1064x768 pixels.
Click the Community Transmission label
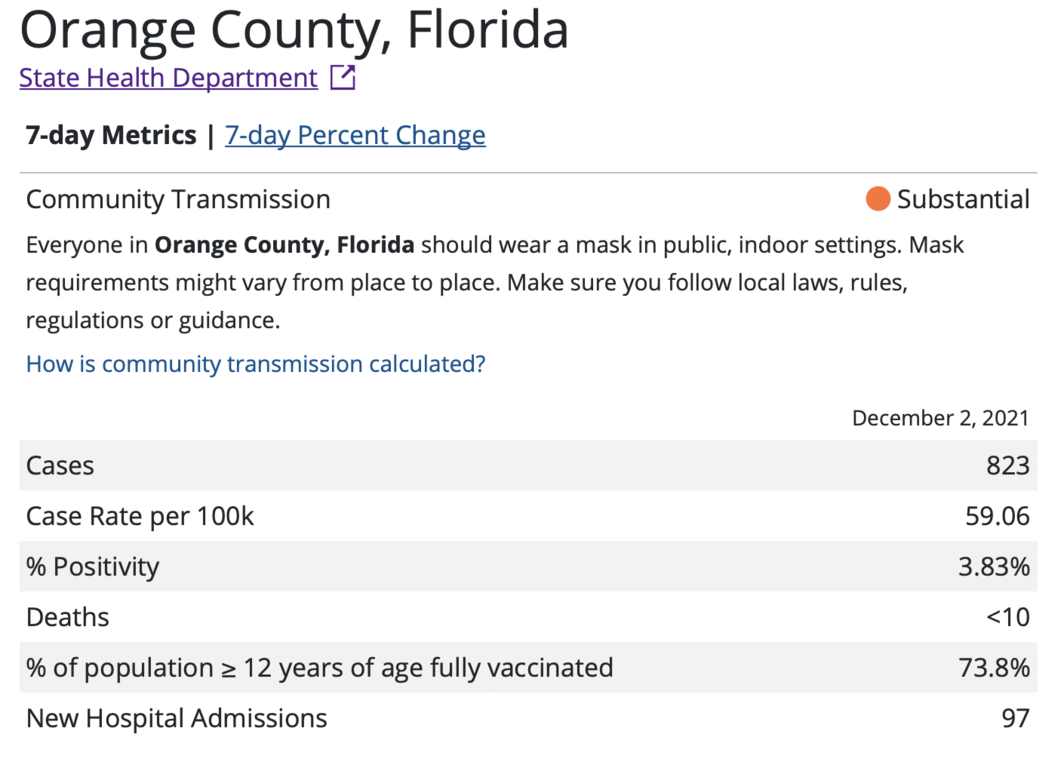click(x=178, y=200)
